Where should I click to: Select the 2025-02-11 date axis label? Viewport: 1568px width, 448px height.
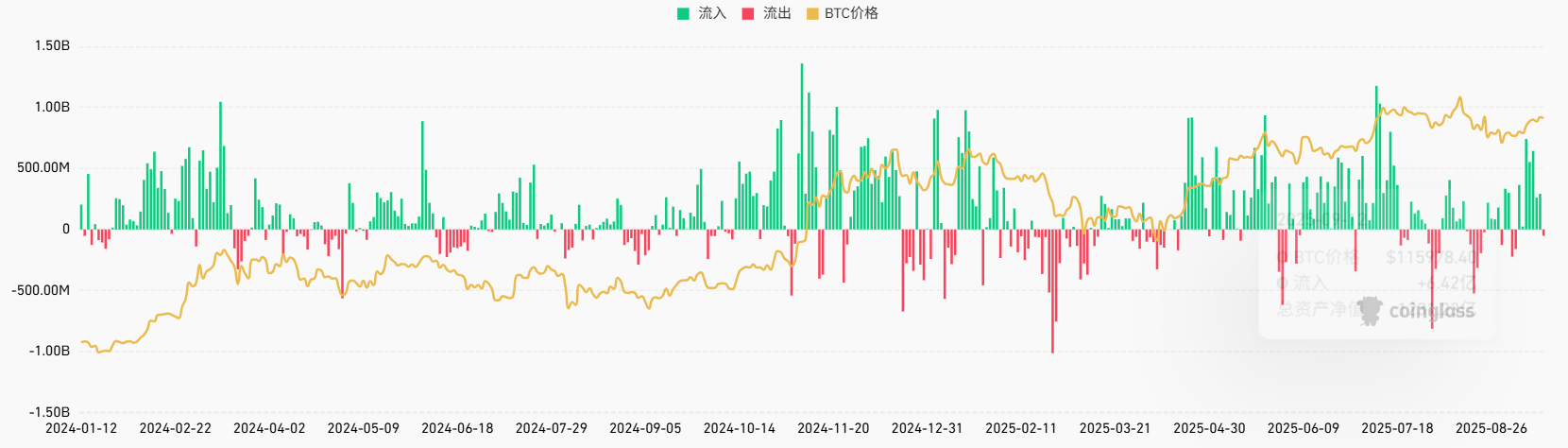(1021, 428)
